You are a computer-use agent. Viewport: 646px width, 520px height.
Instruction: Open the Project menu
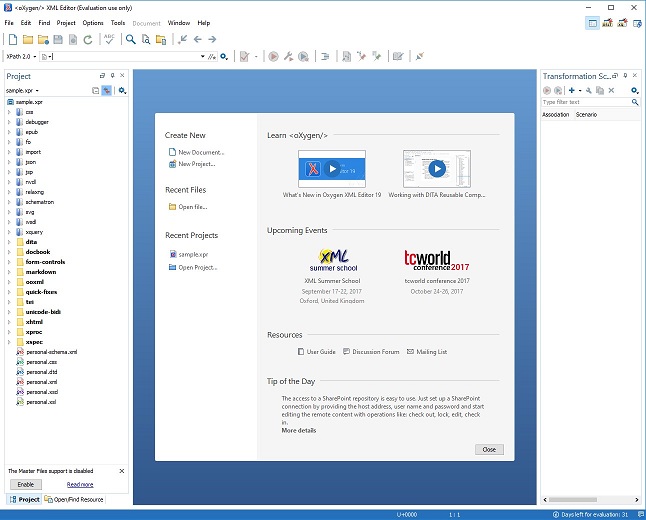(x=66, y=23)
